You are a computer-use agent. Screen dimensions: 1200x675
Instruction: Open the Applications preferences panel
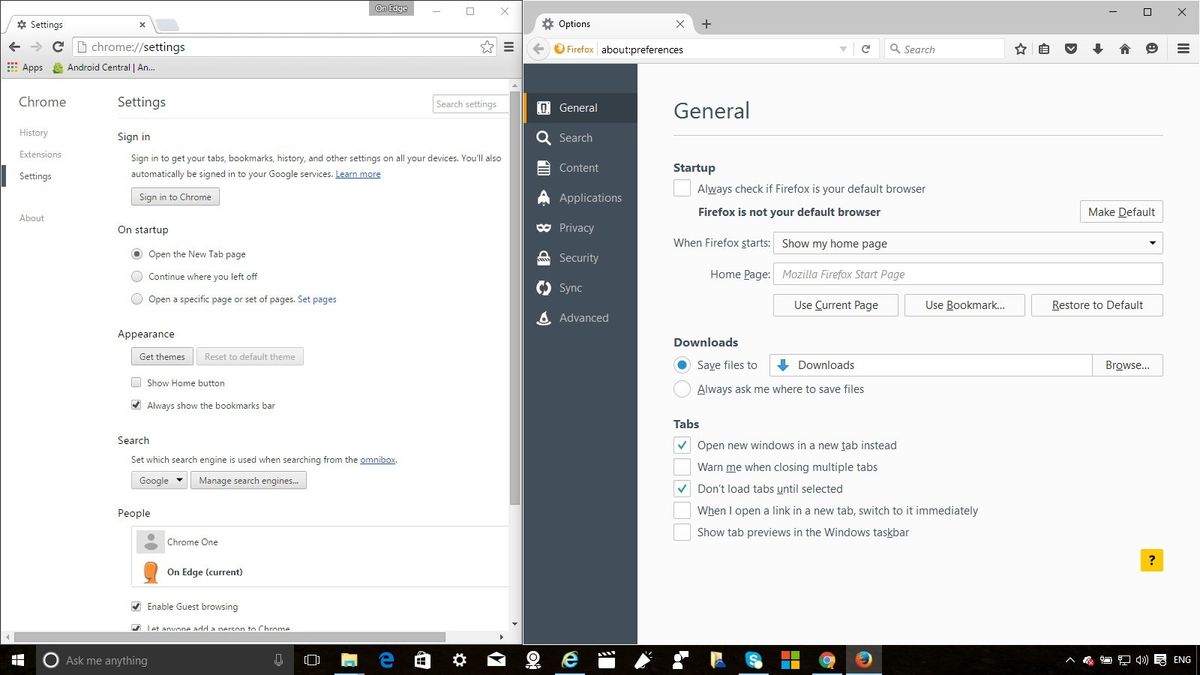(x=590, y=197)
